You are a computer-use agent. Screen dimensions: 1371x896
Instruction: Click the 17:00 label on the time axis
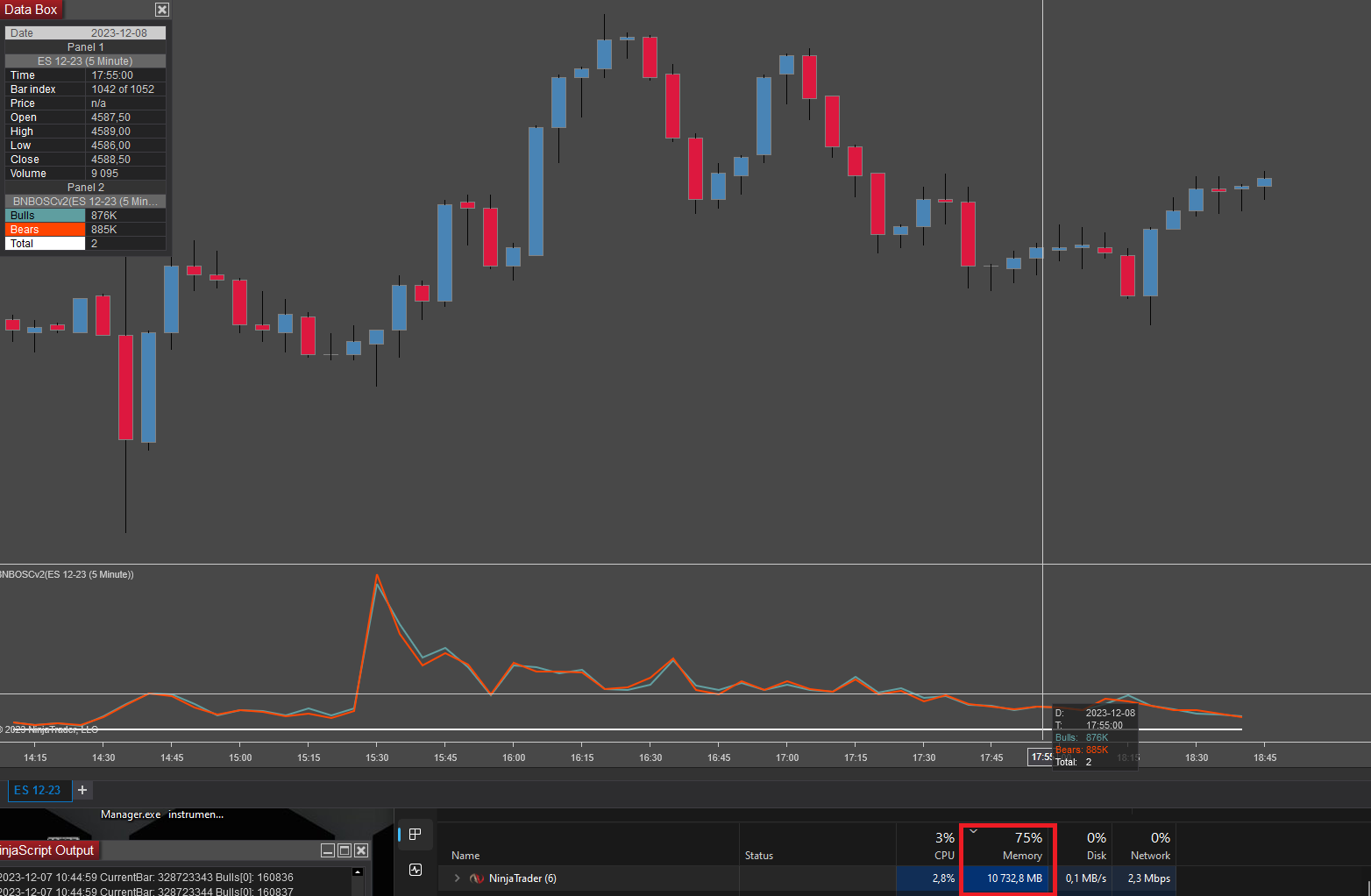coord(787,757)
